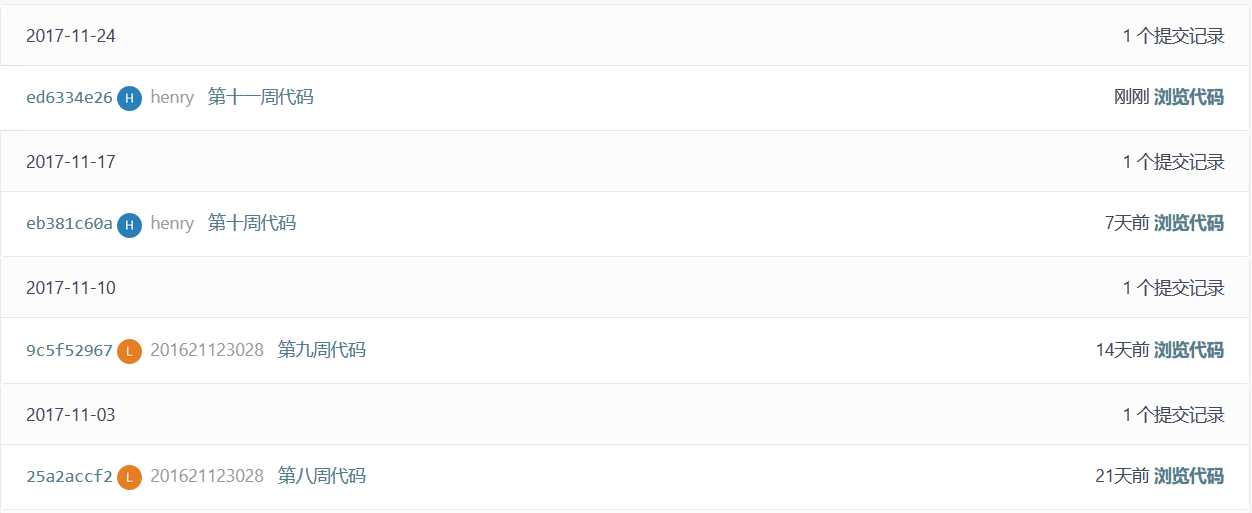The height and width of the screenshot is (513, 1252).
Task: Open commit hash 25a2accf2
Action: coord(69,477)
